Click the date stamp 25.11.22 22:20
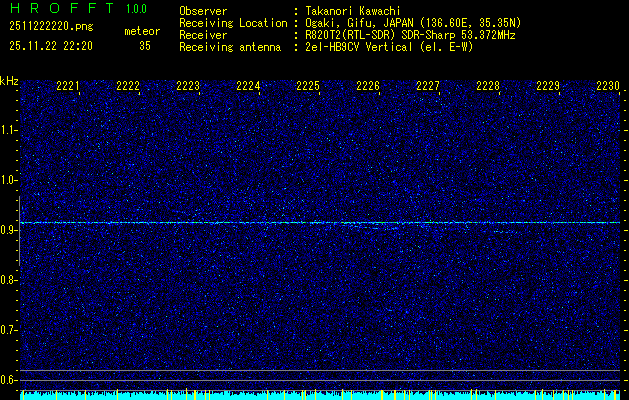 point(51,46)
